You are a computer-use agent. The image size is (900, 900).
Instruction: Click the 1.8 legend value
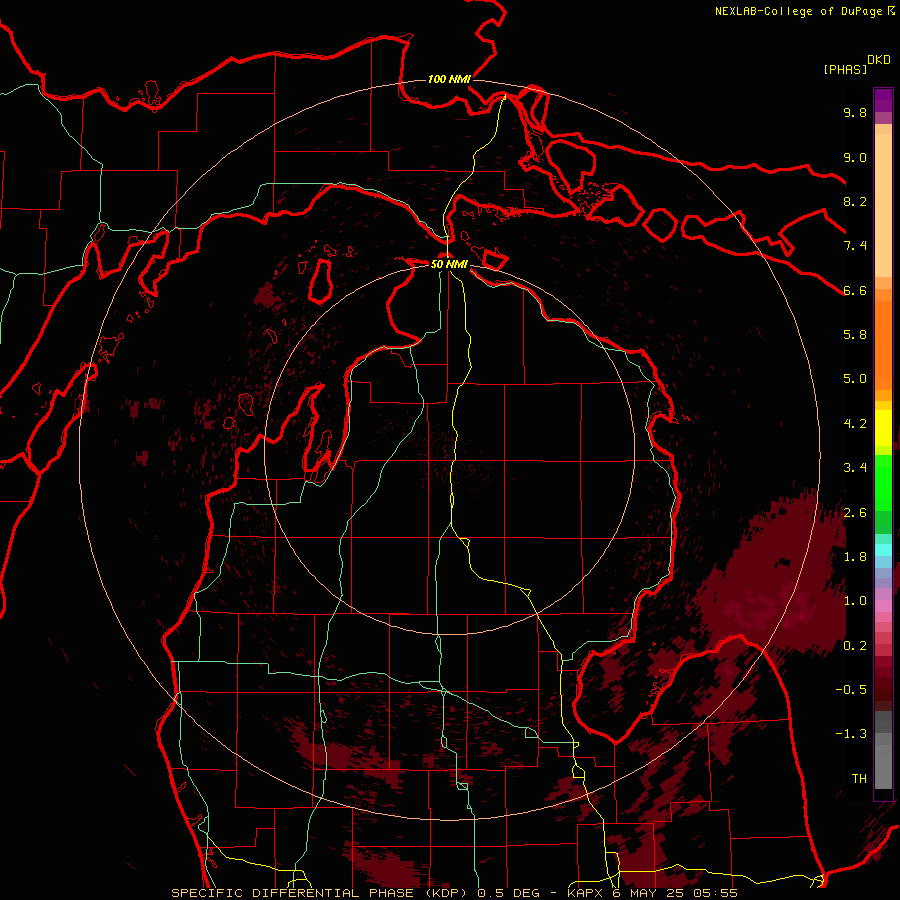855,557
